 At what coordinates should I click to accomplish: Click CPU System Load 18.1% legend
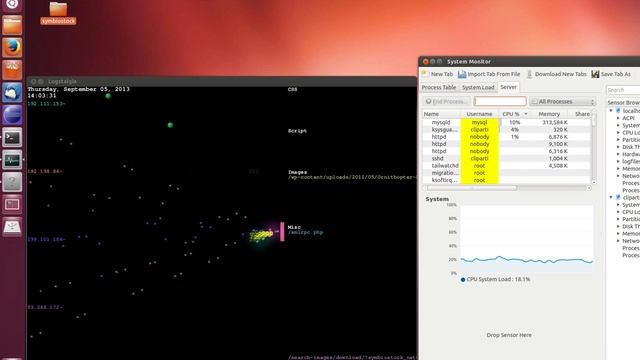tap(496, 280)
